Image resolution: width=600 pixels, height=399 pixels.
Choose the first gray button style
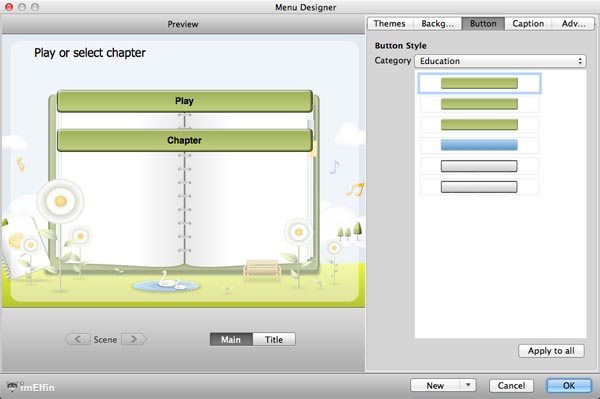[479, 166]
